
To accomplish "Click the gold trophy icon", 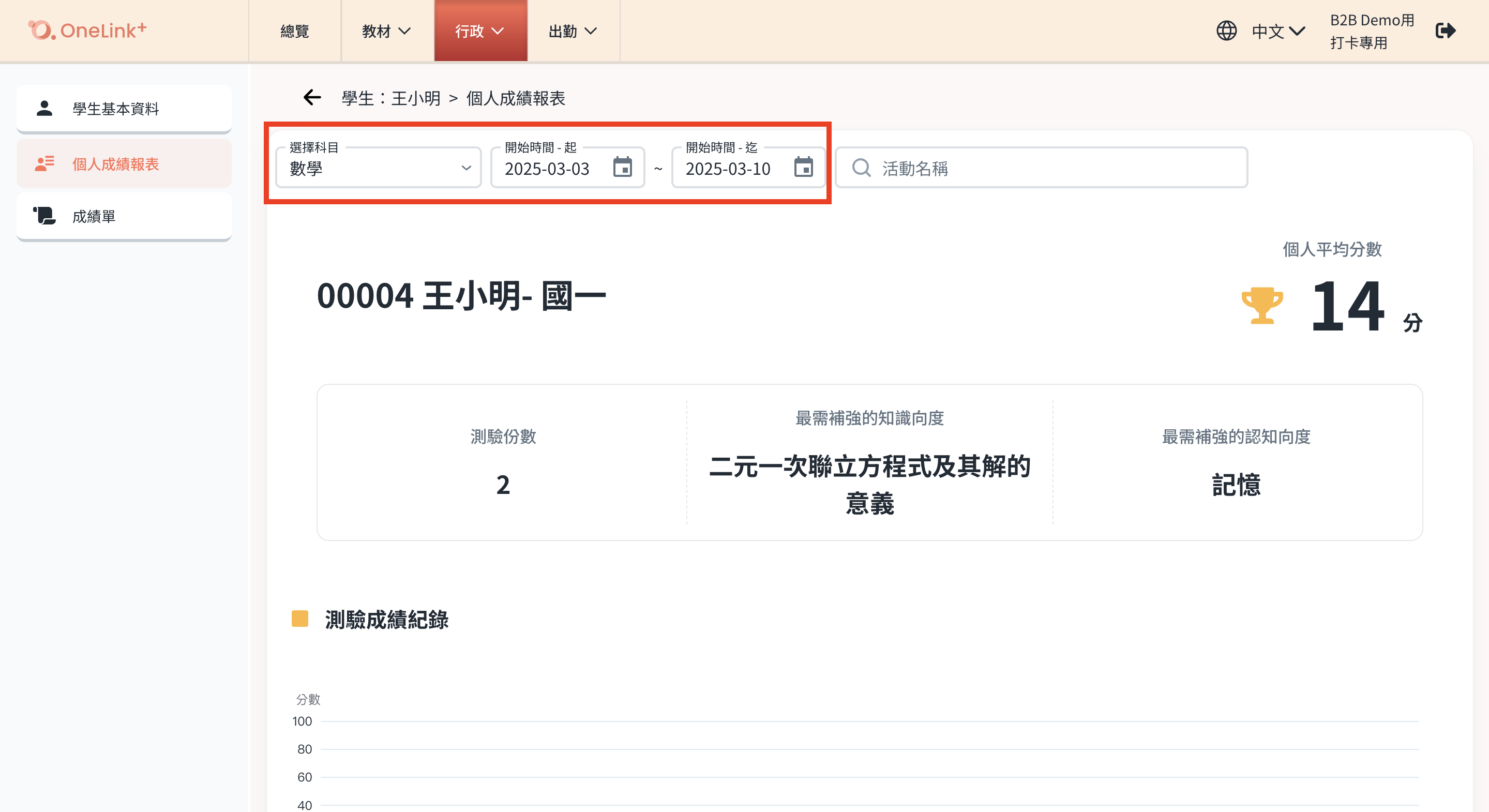I will (x=1262, y=306).
